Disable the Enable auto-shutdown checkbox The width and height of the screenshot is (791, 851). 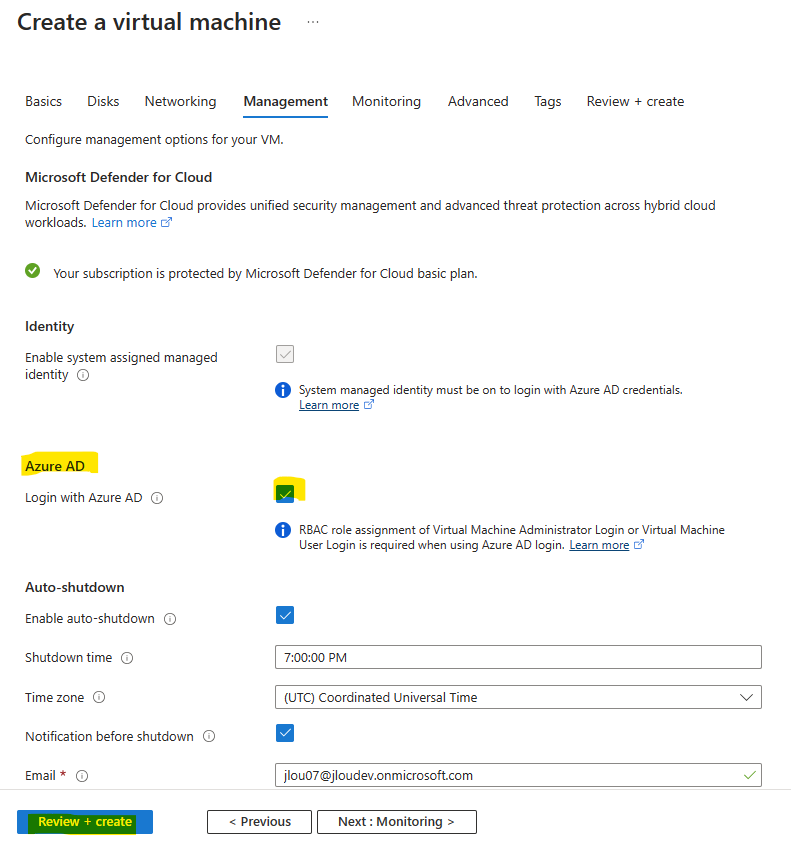pyautogui.click(x=285, y=615)
